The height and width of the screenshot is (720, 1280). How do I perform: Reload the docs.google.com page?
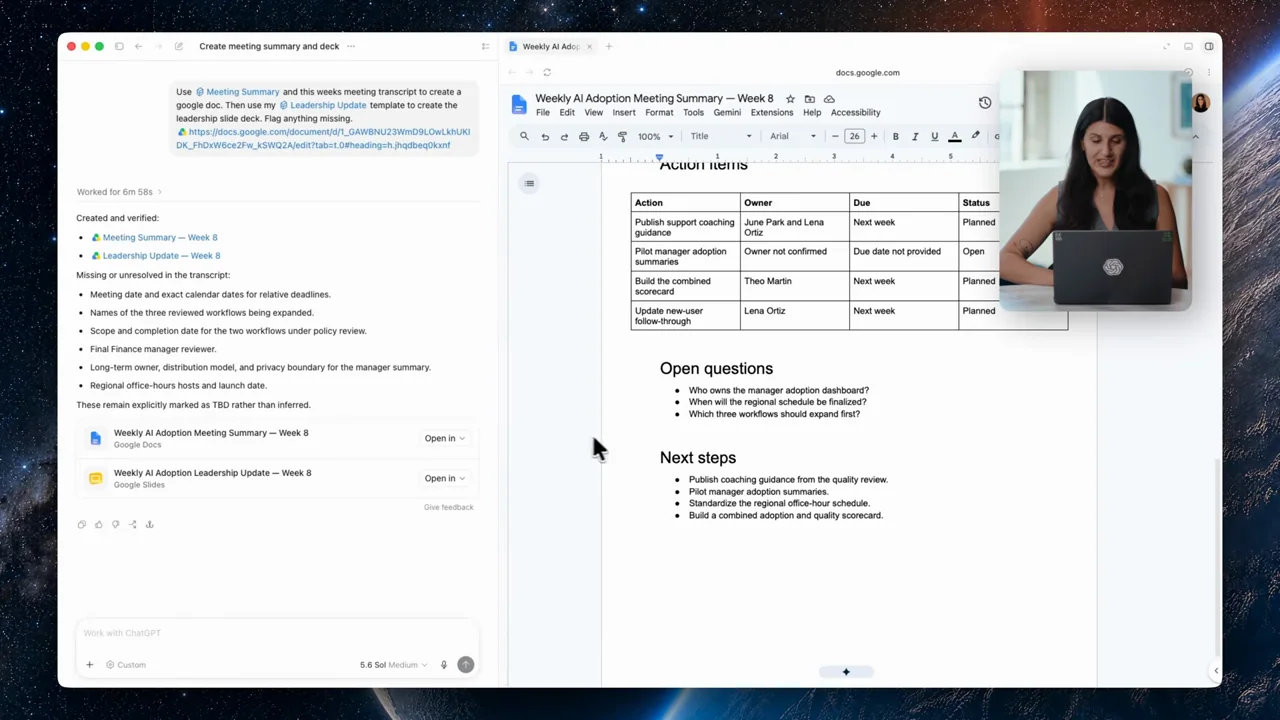(547, 72)
